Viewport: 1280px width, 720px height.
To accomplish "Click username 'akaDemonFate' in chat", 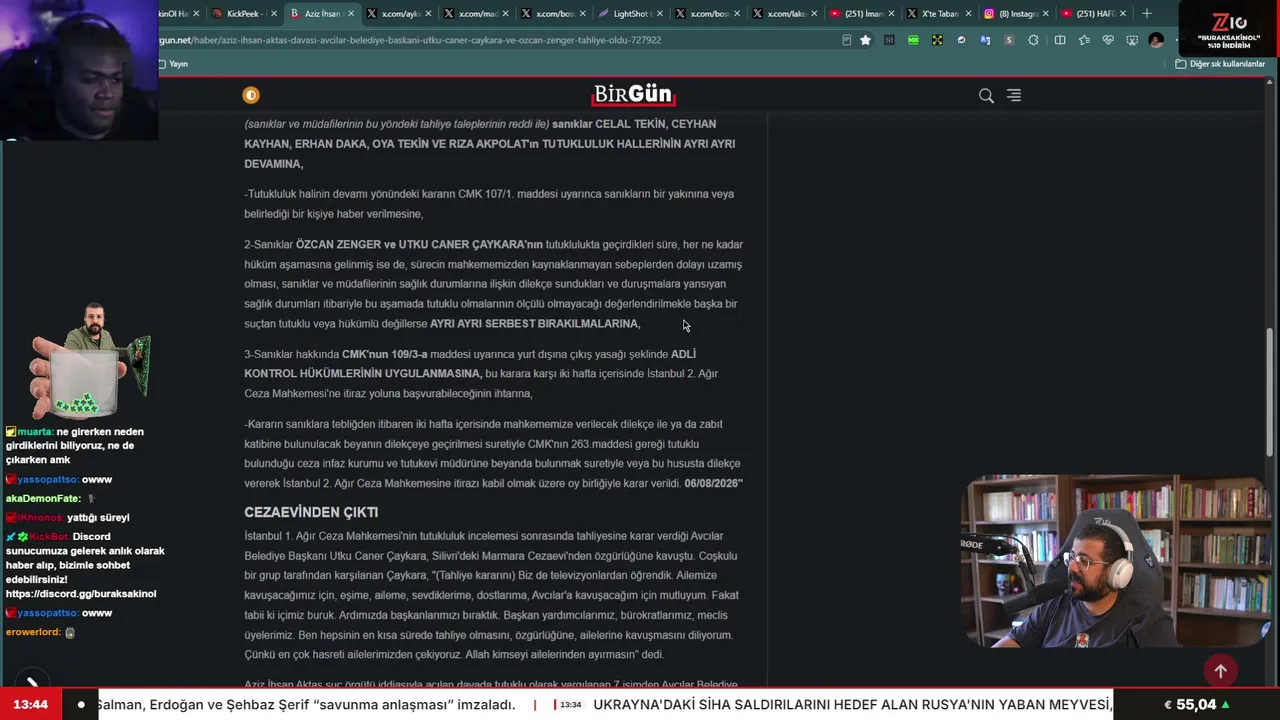I will click(43, 499).
